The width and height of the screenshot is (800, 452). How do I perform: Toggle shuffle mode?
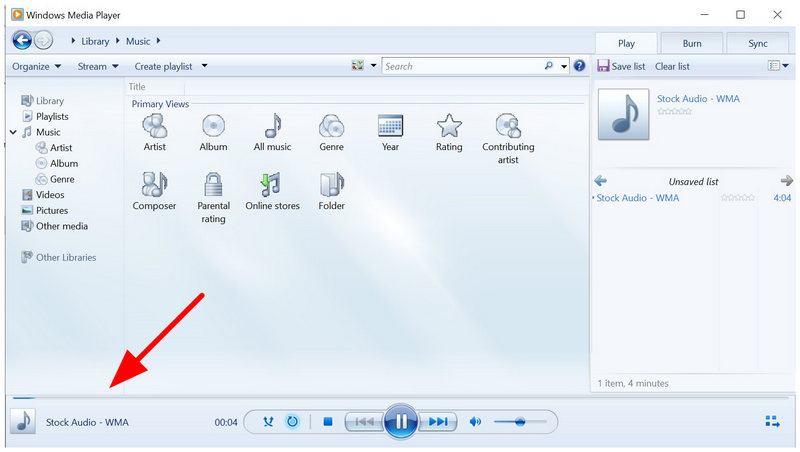point(268,422)
